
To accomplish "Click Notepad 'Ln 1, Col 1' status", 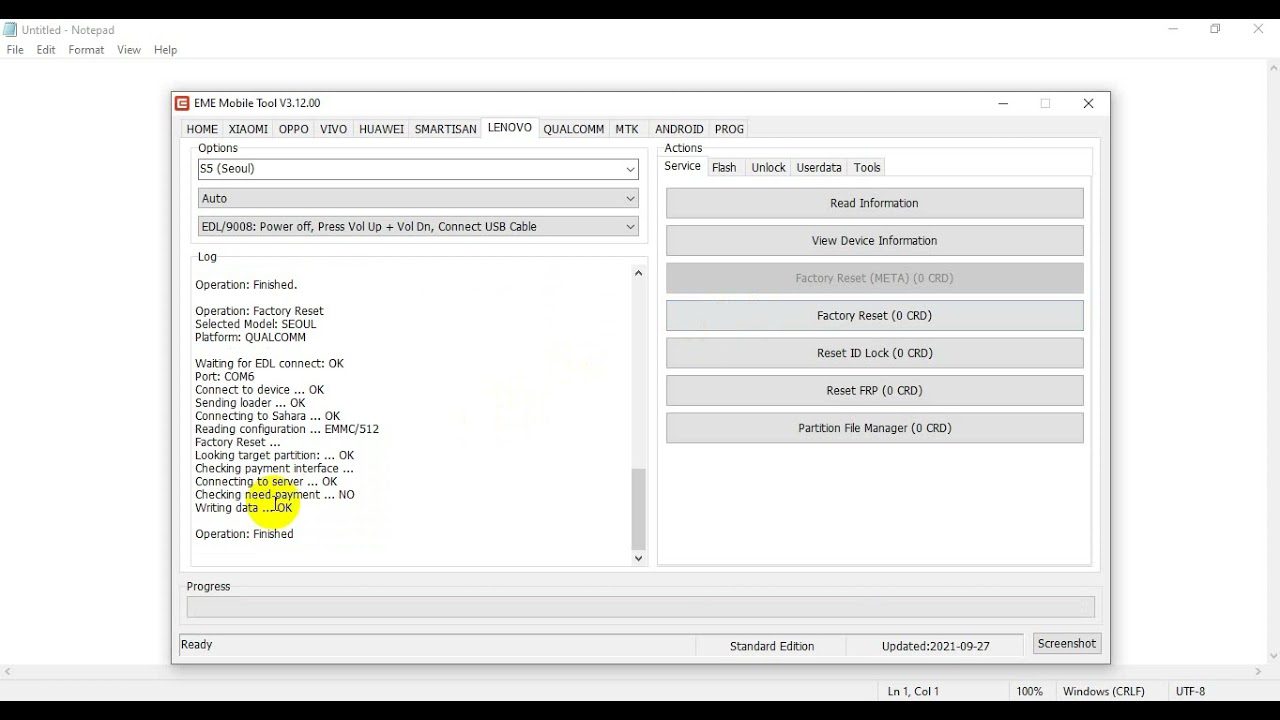I will click(913, 691).
